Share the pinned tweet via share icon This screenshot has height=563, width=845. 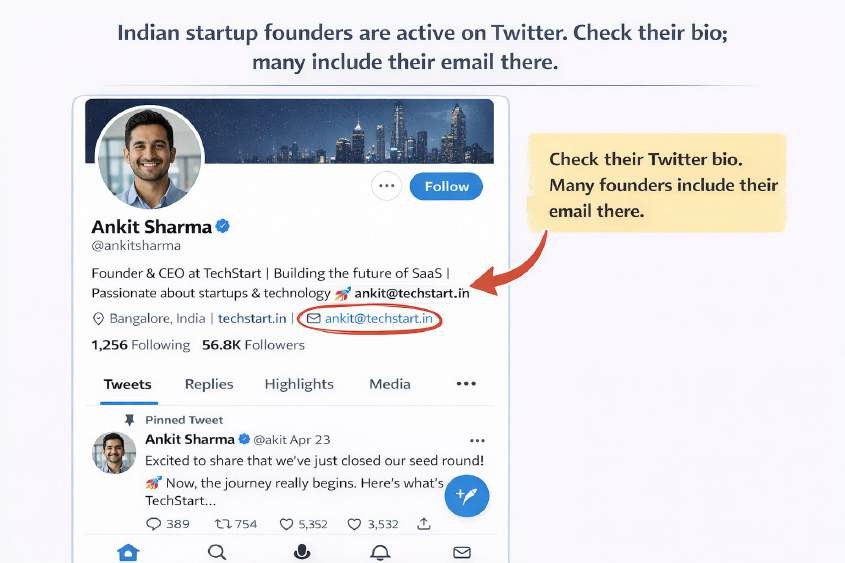click(424, 524)
